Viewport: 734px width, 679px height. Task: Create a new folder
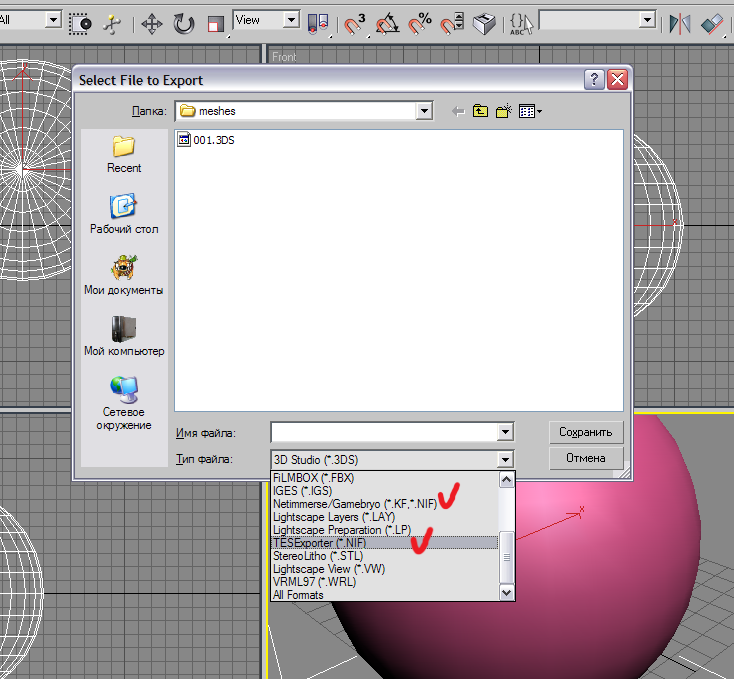(504, 111)
